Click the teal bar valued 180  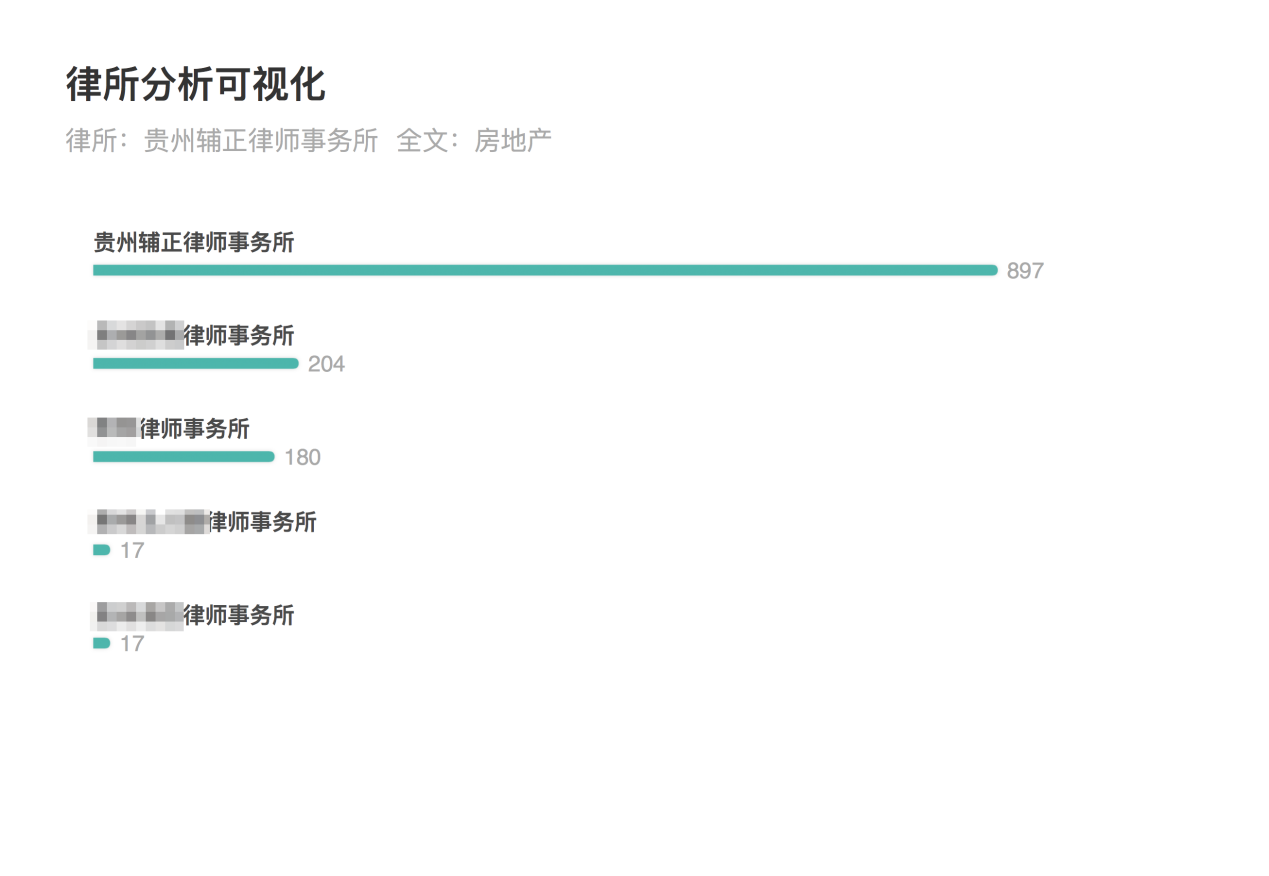(184, 457)
